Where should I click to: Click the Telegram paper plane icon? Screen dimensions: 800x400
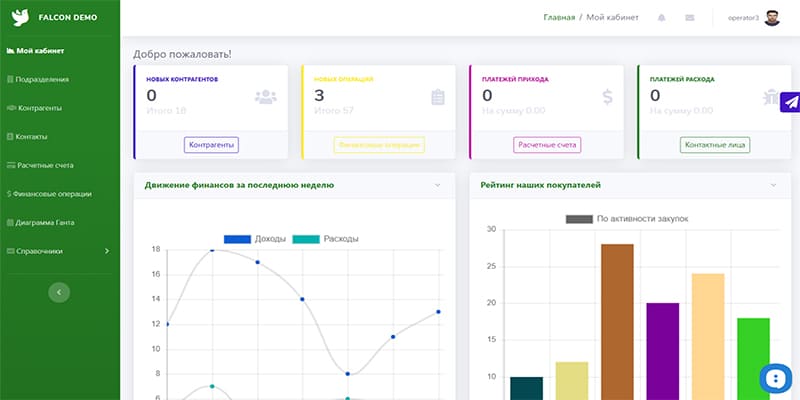[789, 102]
